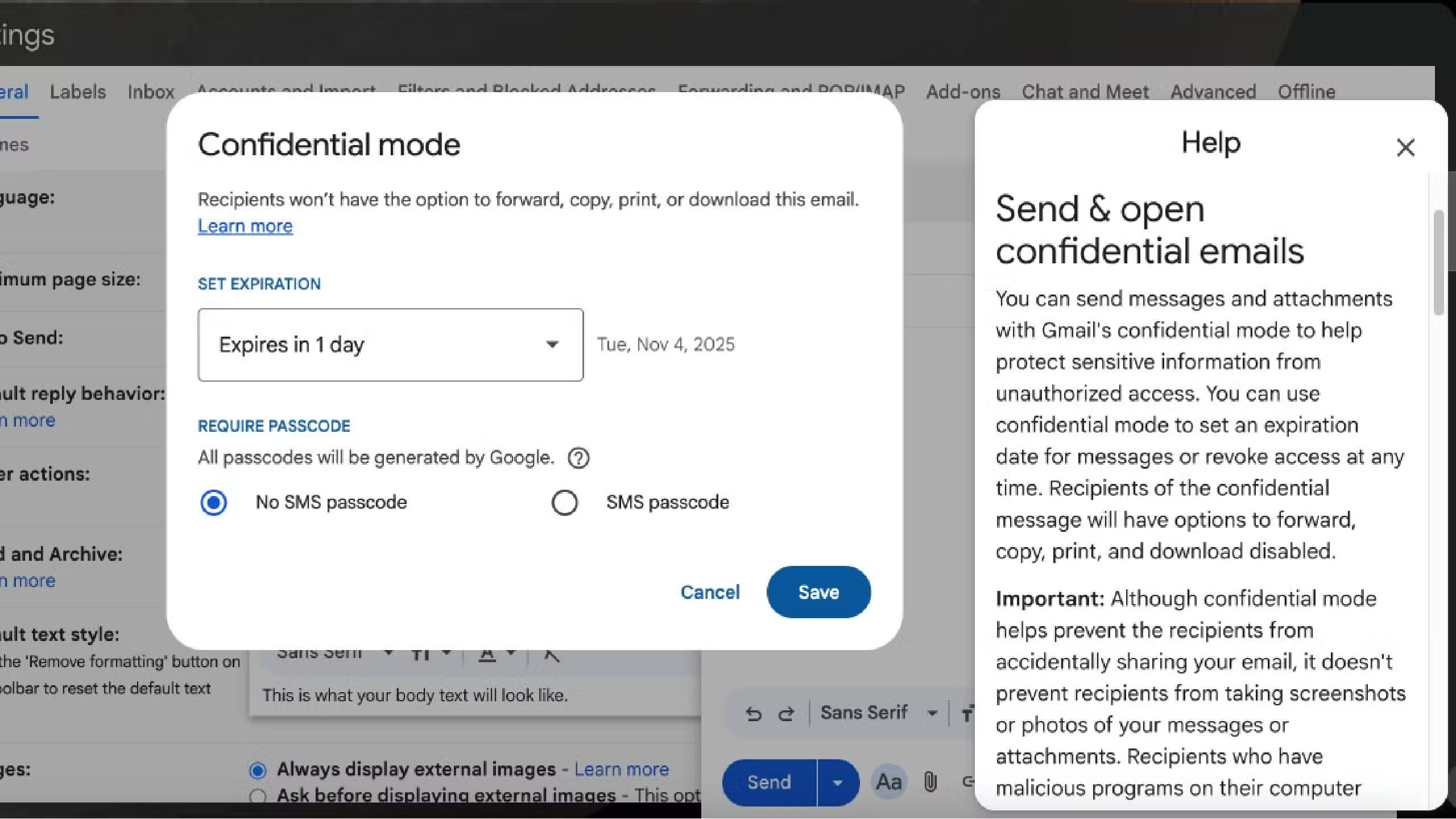Open the Advanced settings tab
Image resolution: width=1456 pixels, height=819 pixels.
click(1213, 92)
